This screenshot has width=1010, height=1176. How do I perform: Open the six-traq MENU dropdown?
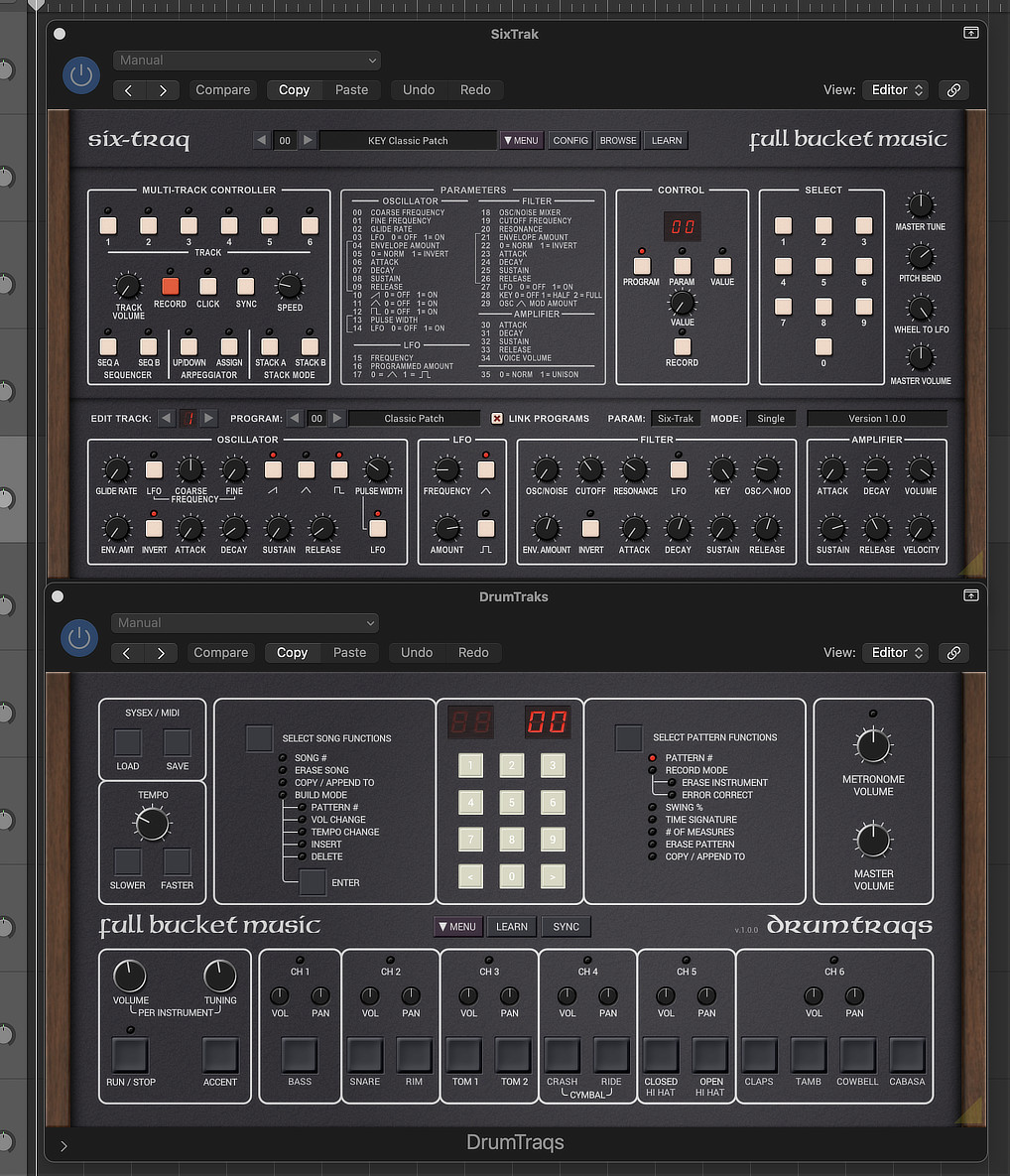coord(522,140)
